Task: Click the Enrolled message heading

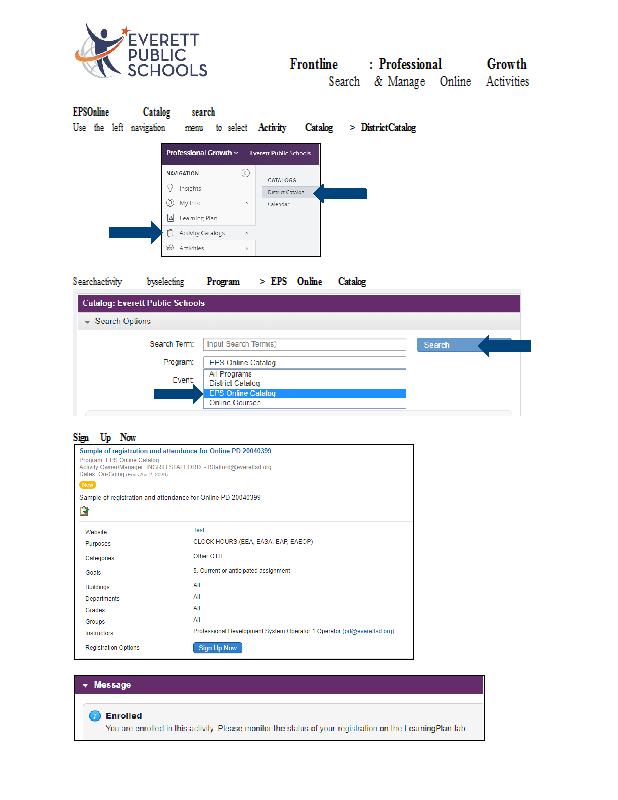Action: pos(124,716)
